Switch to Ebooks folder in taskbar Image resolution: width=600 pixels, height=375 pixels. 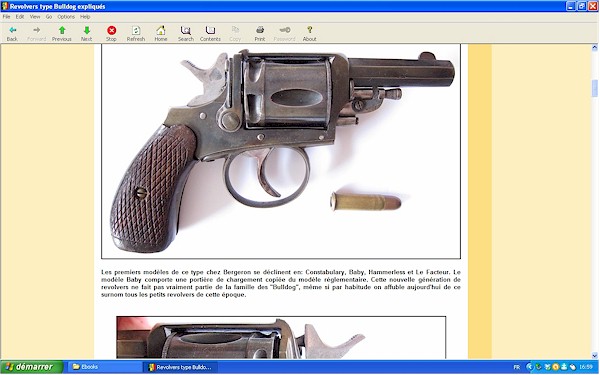click(x=104, y=367)
